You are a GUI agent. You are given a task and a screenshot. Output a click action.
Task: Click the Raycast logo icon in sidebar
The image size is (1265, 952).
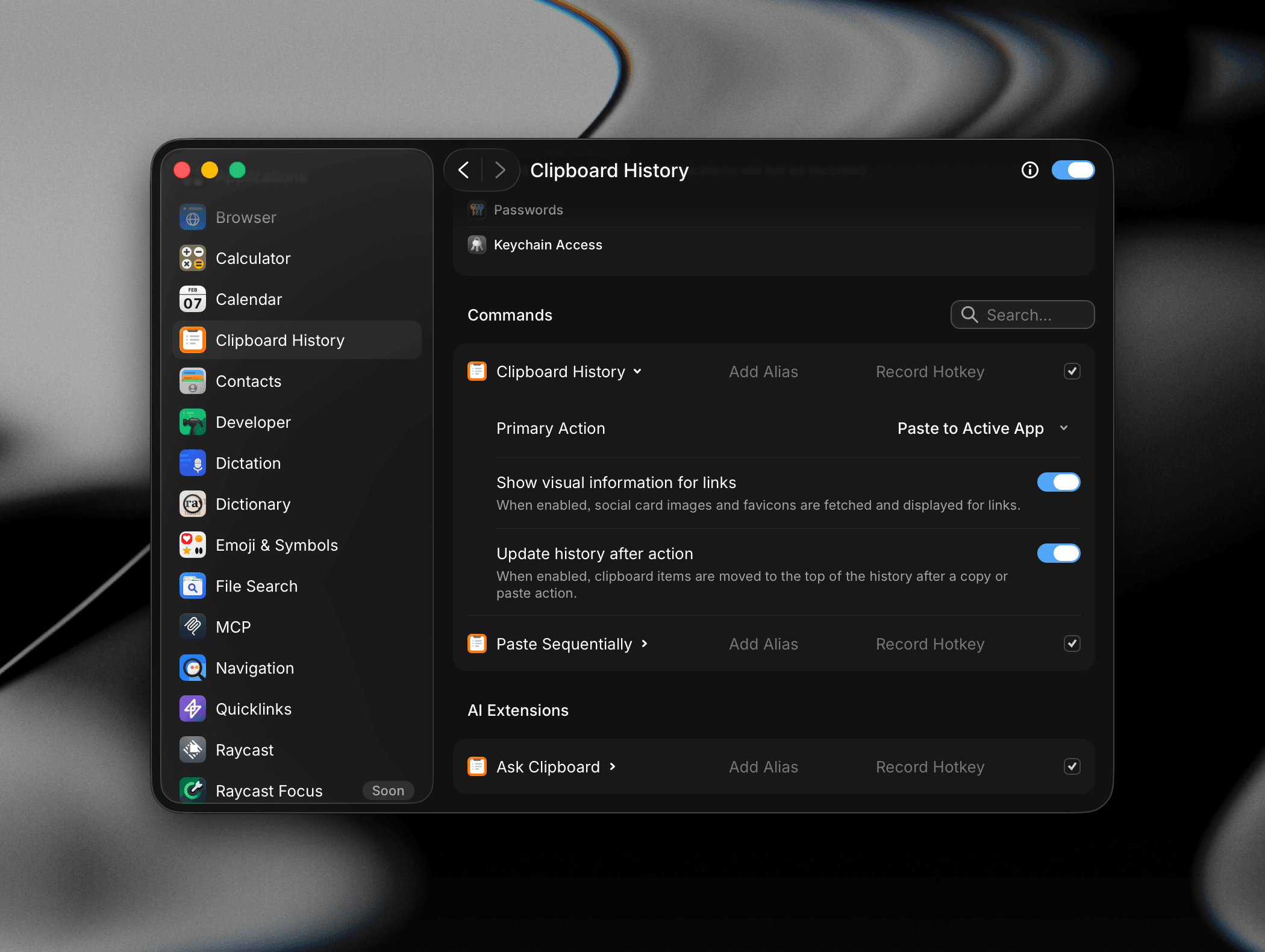pyautogui.click(x=193, y=750)
